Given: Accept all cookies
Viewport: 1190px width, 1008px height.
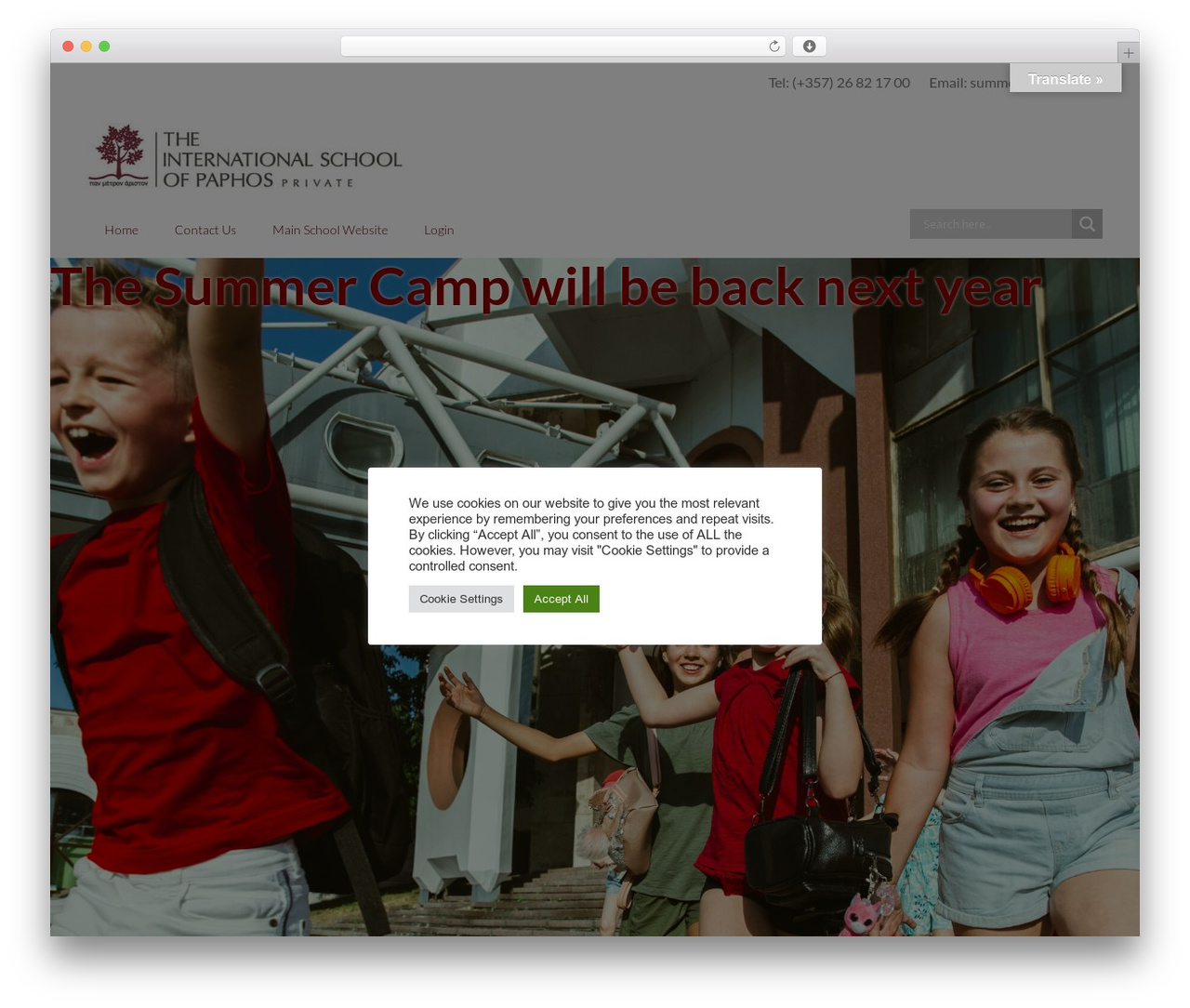Looking at the screenshot, I should pos(562,599).
